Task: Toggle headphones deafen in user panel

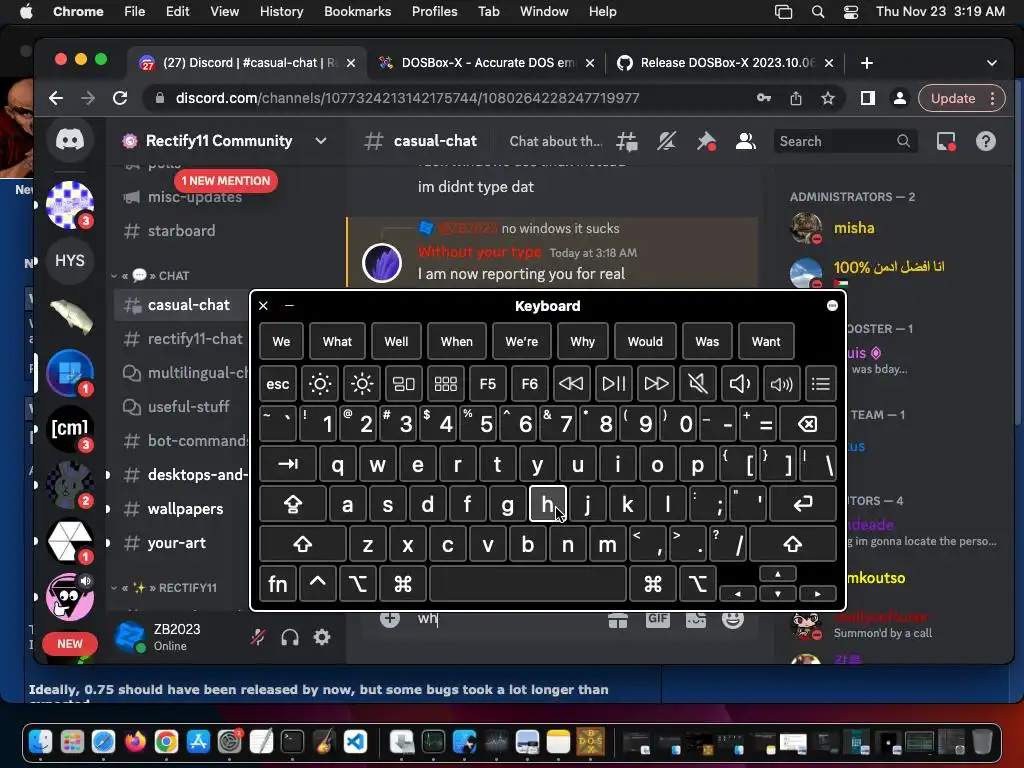Action: pyautogui.click(x=290, y=637)
